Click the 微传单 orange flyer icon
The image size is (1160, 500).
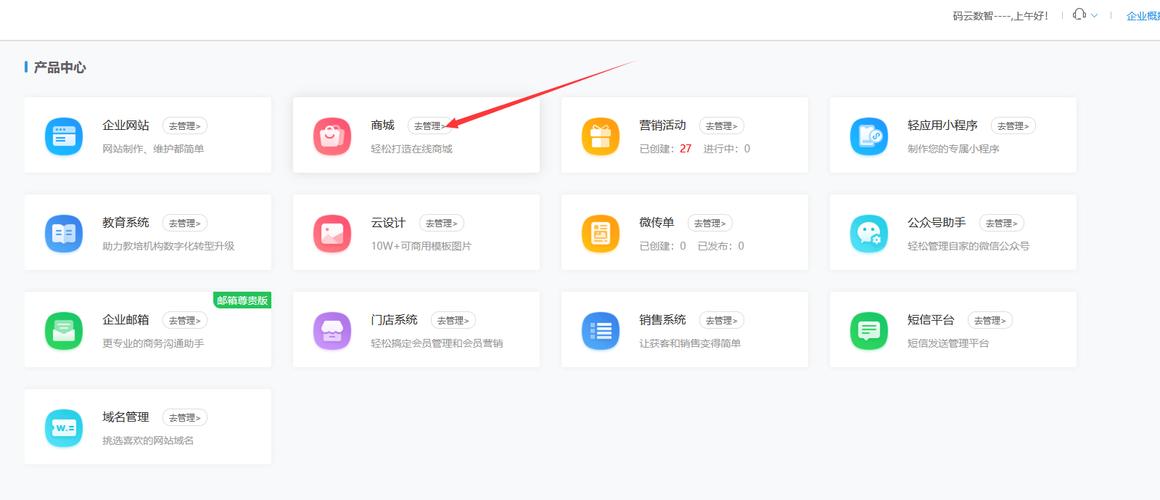[601, 234]
